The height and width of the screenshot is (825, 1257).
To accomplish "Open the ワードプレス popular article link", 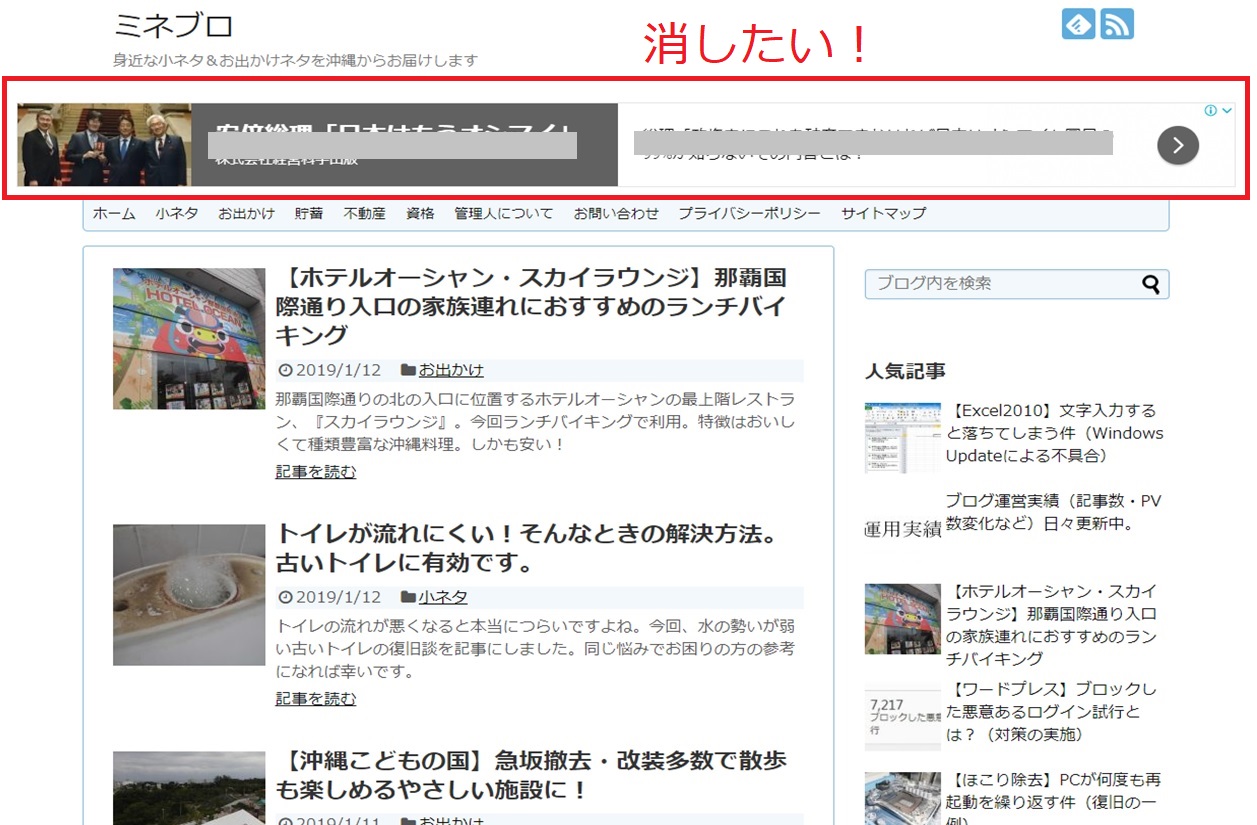I will tap(1051, 712).
